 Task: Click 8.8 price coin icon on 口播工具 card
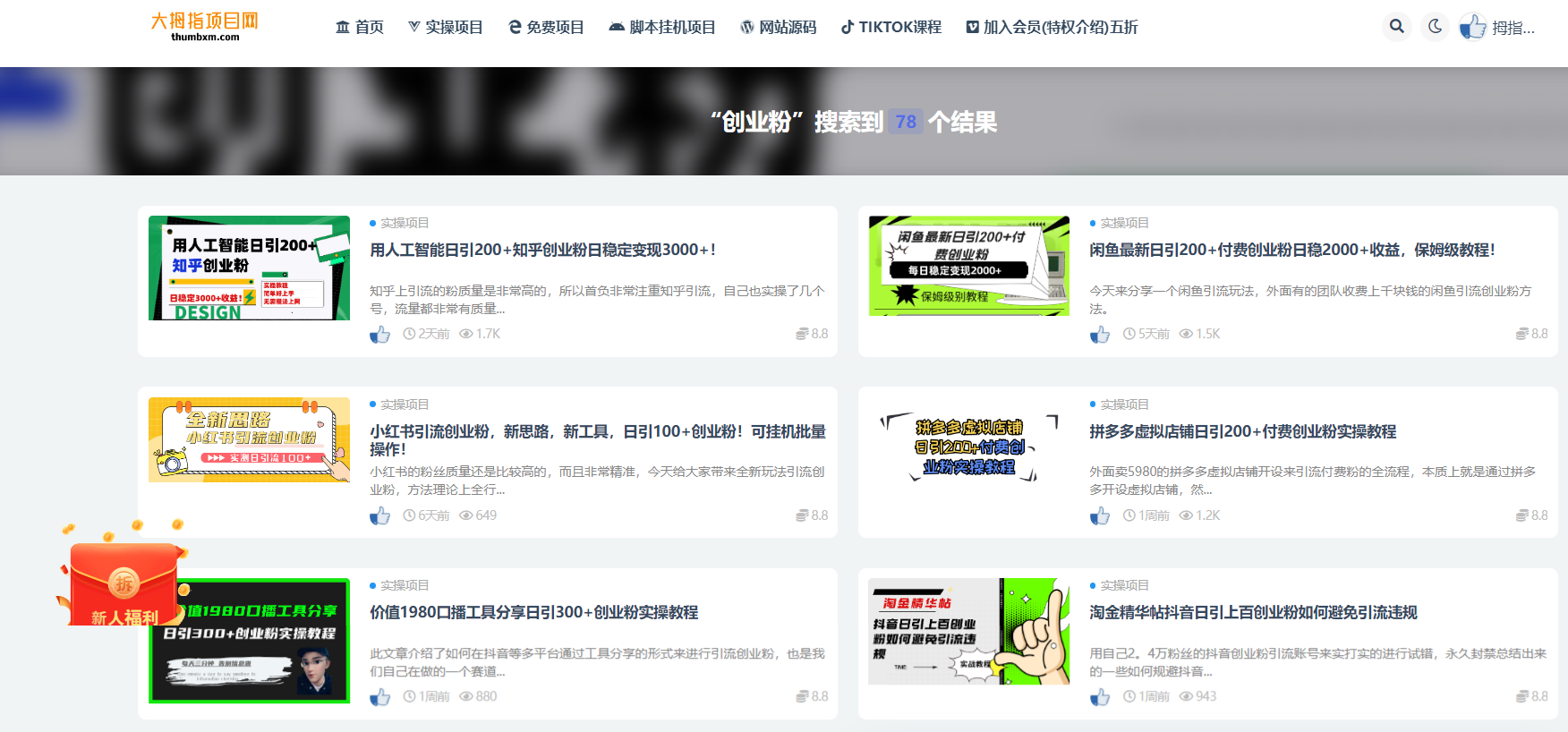click(802, 696)
